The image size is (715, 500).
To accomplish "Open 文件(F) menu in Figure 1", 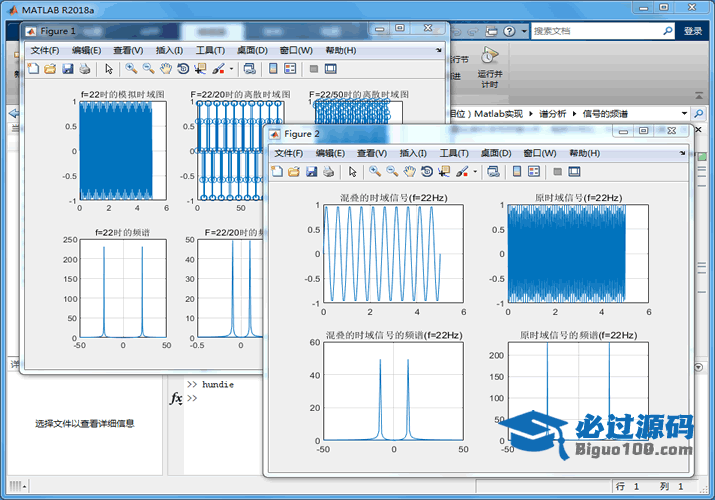I will click(45, 50).
